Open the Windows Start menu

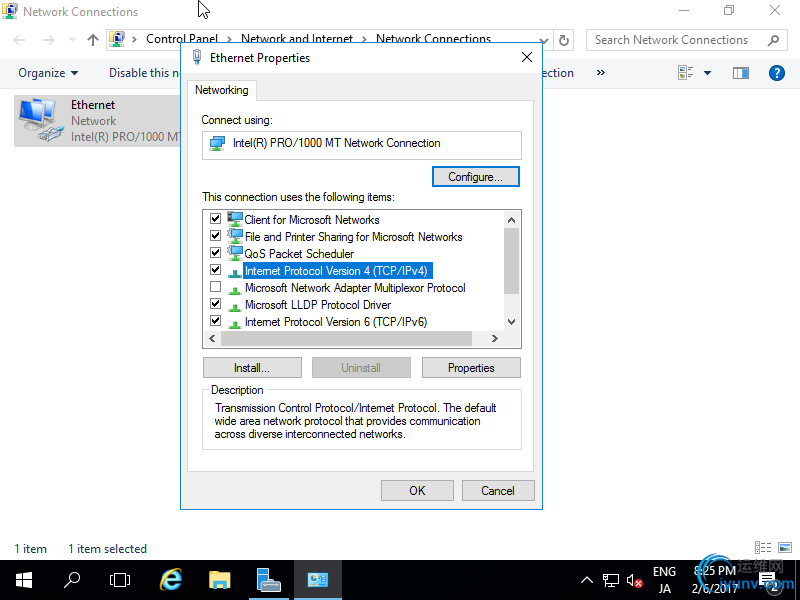click(x=24, y=580)
